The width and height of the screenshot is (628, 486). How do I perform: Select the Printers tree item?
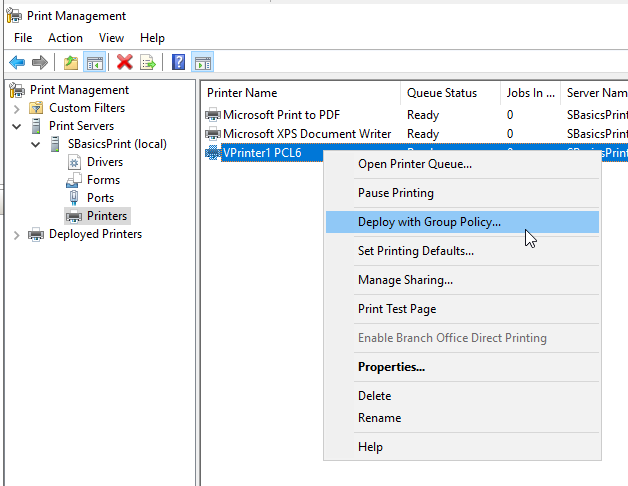[x=107, y=216]
